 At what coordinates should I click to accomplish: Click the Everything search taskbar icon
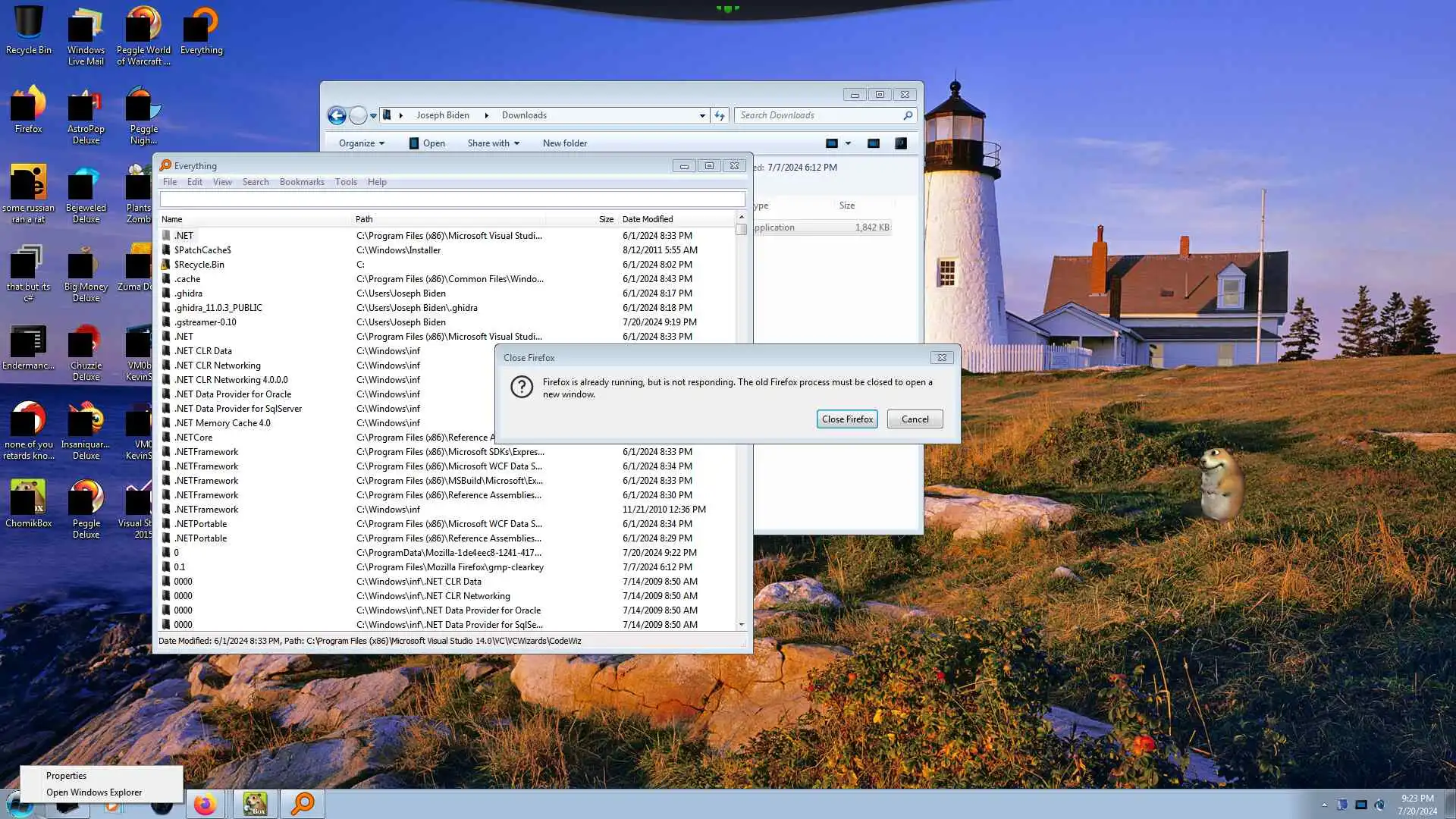pyautogui.click(x=303, y=804)
